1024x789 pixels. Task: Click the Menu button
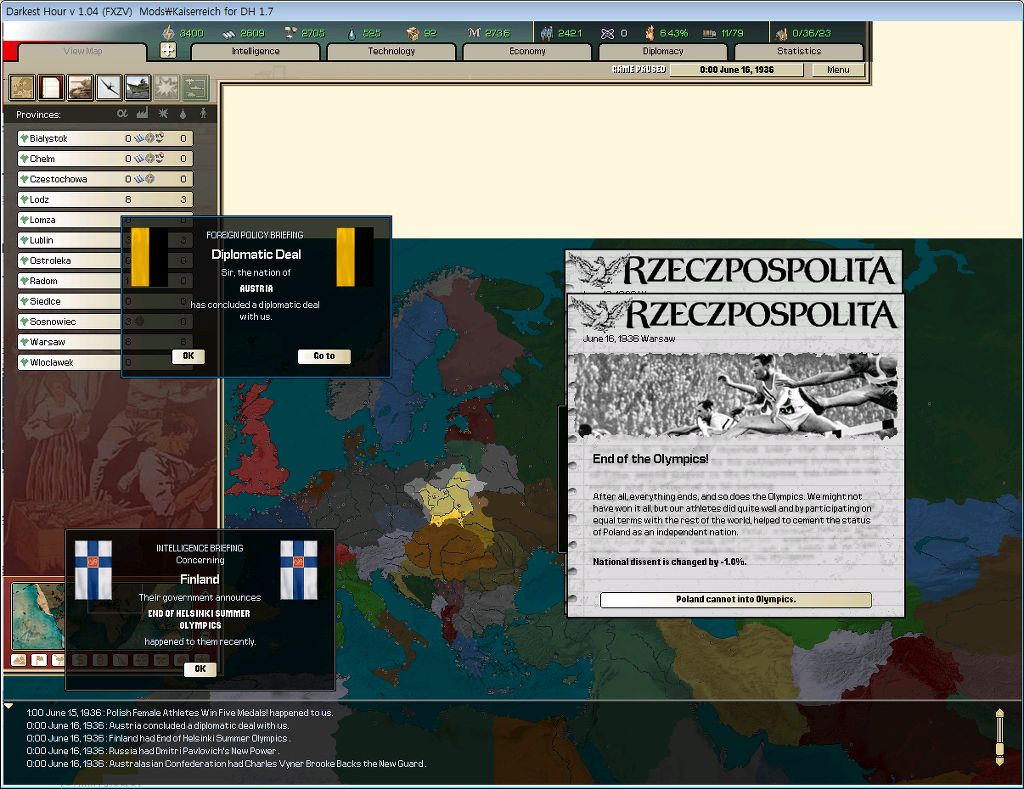tap(838, 70)
